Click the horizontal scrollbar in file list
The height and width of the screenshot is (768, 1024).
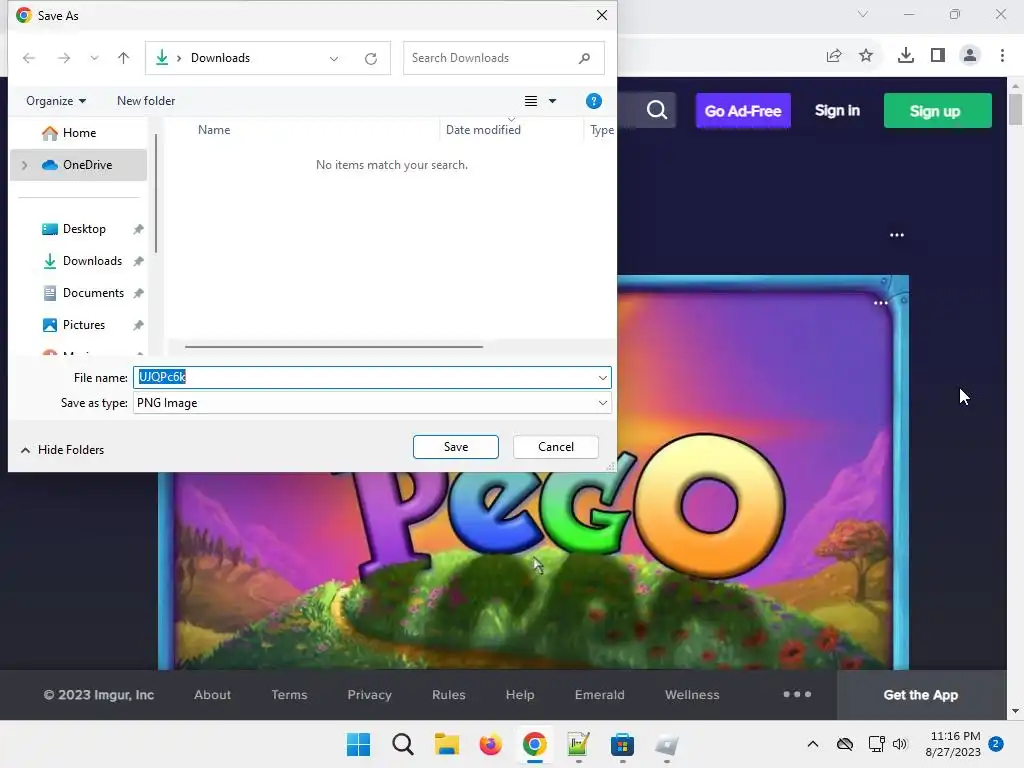(x=334, y=347)
